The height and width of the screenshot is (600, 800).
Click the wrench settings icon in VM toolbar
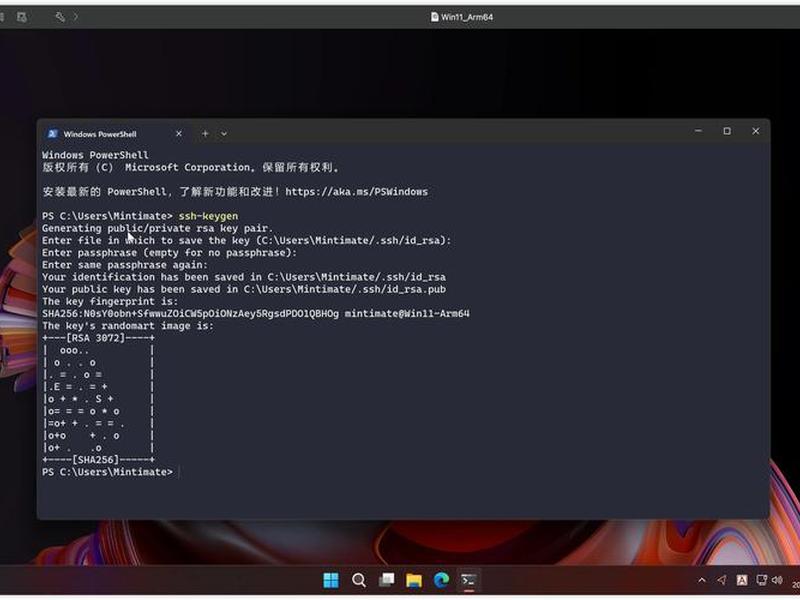click(x=60, y=17)
